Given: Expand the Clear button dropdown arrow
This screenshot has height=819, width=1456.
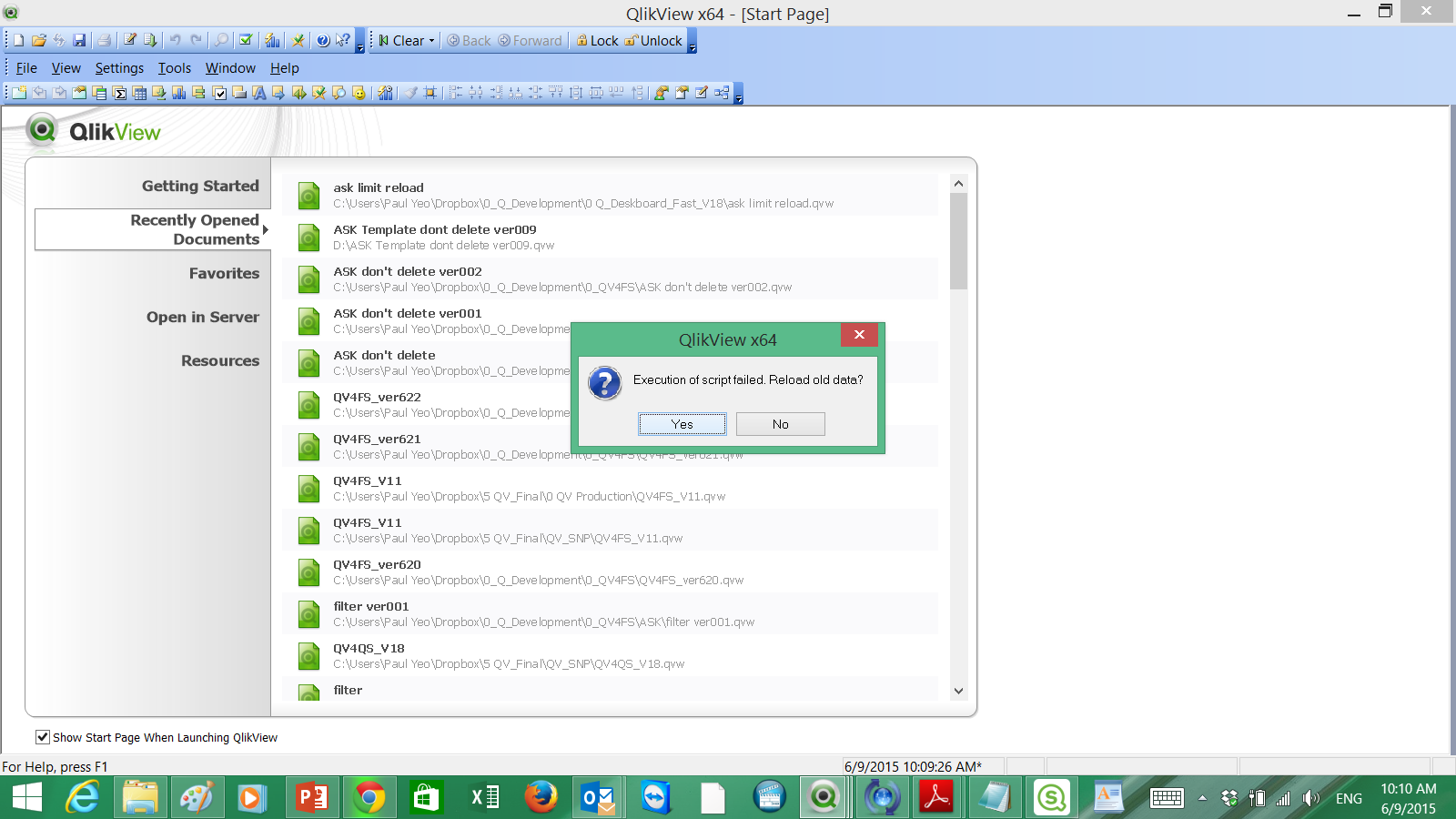Looking at the screenshot, I should [x=432, y=41].
